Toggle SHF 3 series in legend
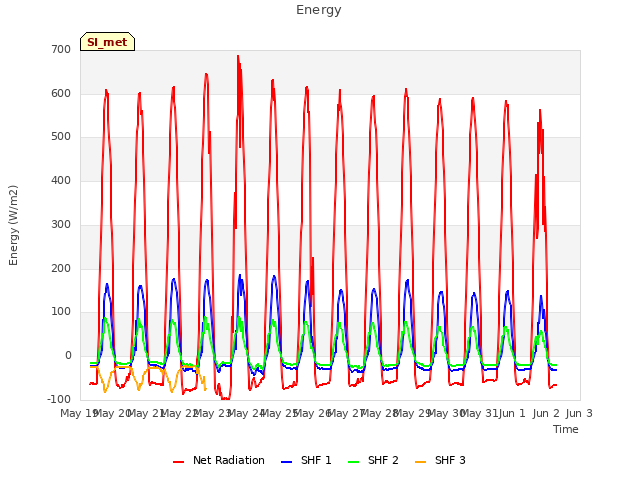Screen dimensions: 640x480 [x=440, y=460]
